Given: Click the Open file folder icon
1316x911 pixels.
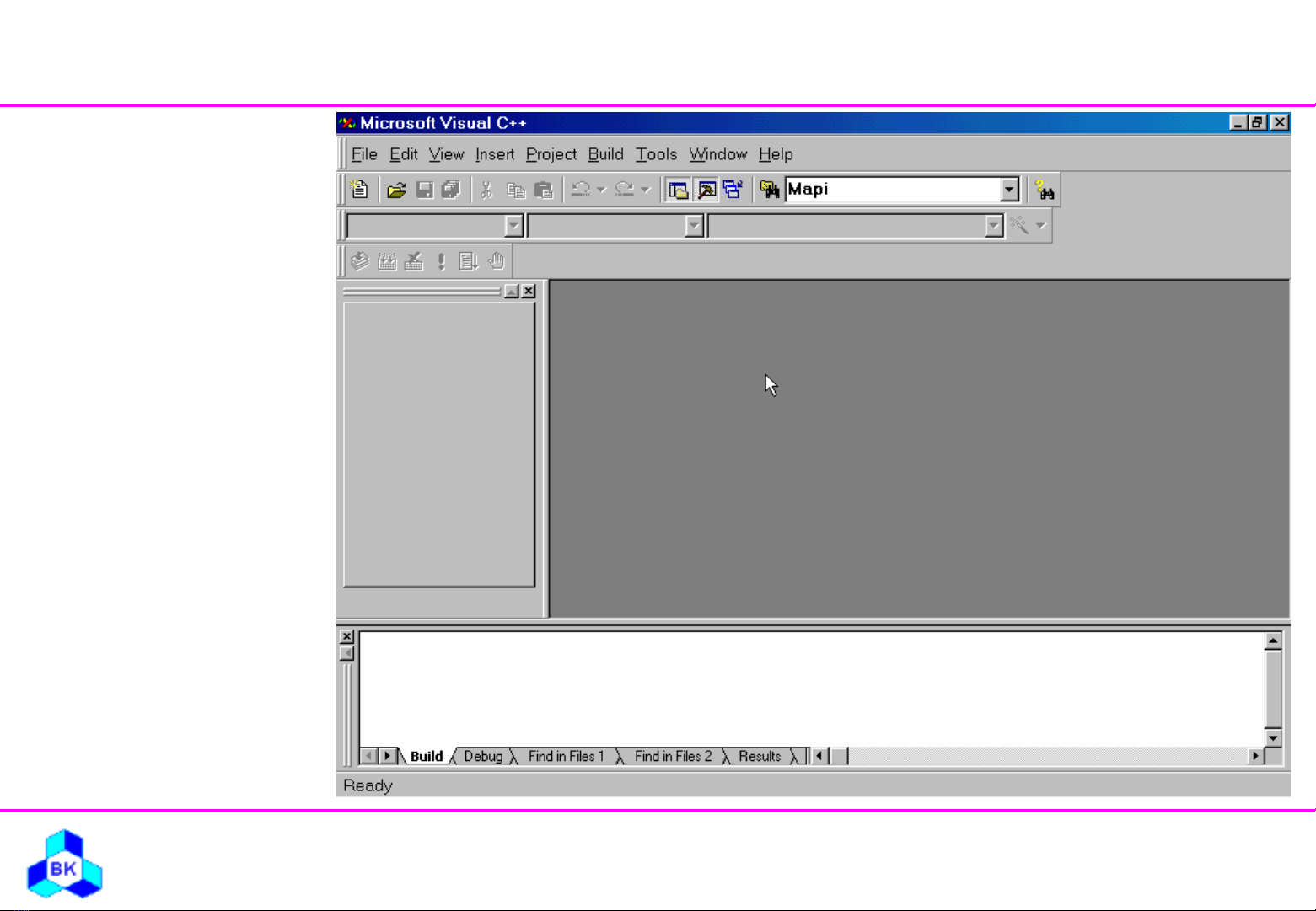Looking at the screenshot, I should 396,190.
